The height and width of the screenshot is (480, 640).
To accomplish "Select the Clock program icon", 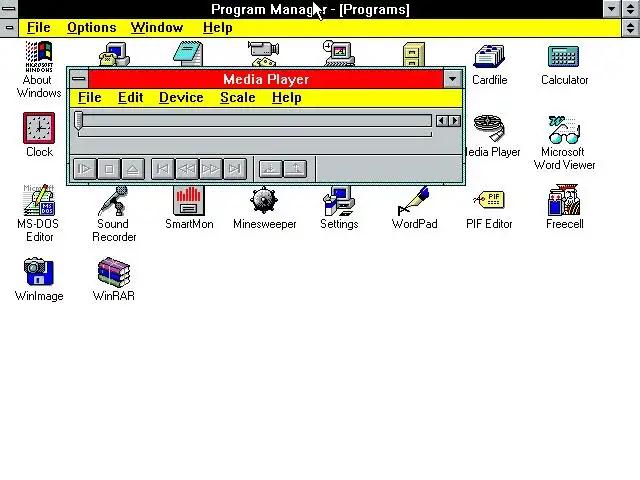I will [x=39, y=128].
